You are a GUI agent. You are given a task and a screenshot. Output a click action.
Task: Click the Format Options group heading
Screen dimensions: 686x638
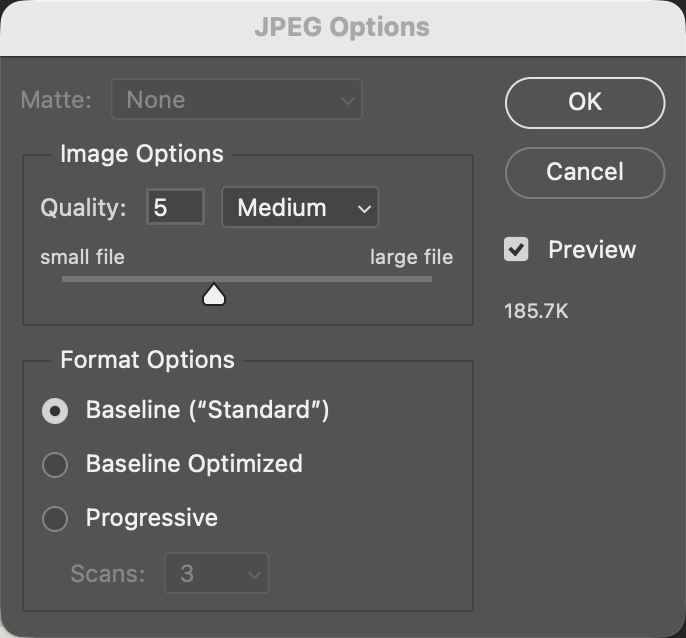[x=147, y=360]
